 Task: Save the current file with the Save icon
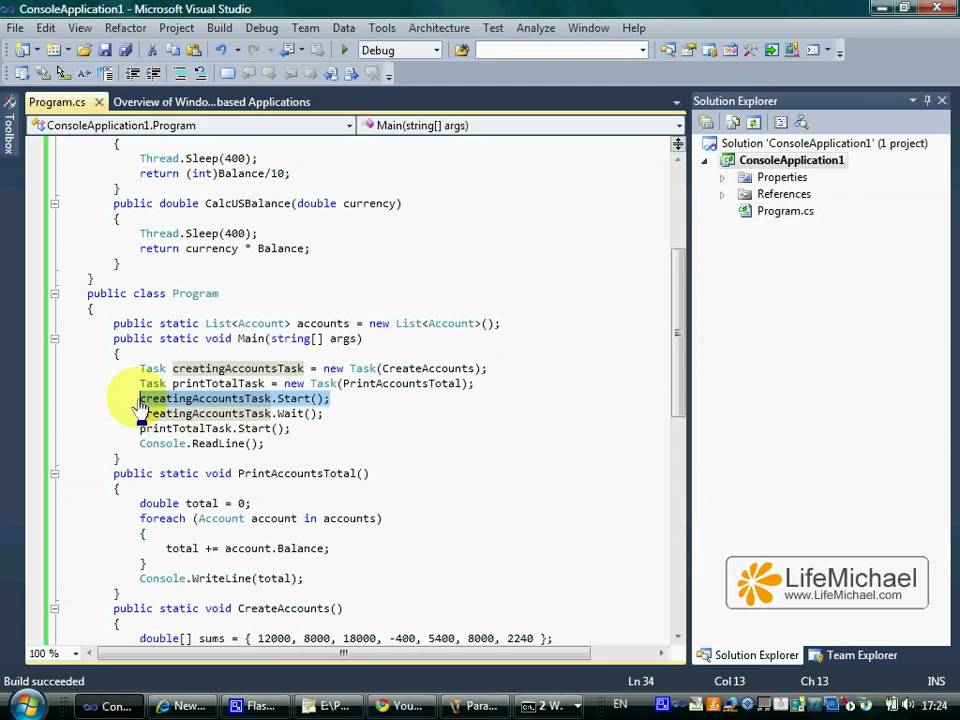[105, 50]
